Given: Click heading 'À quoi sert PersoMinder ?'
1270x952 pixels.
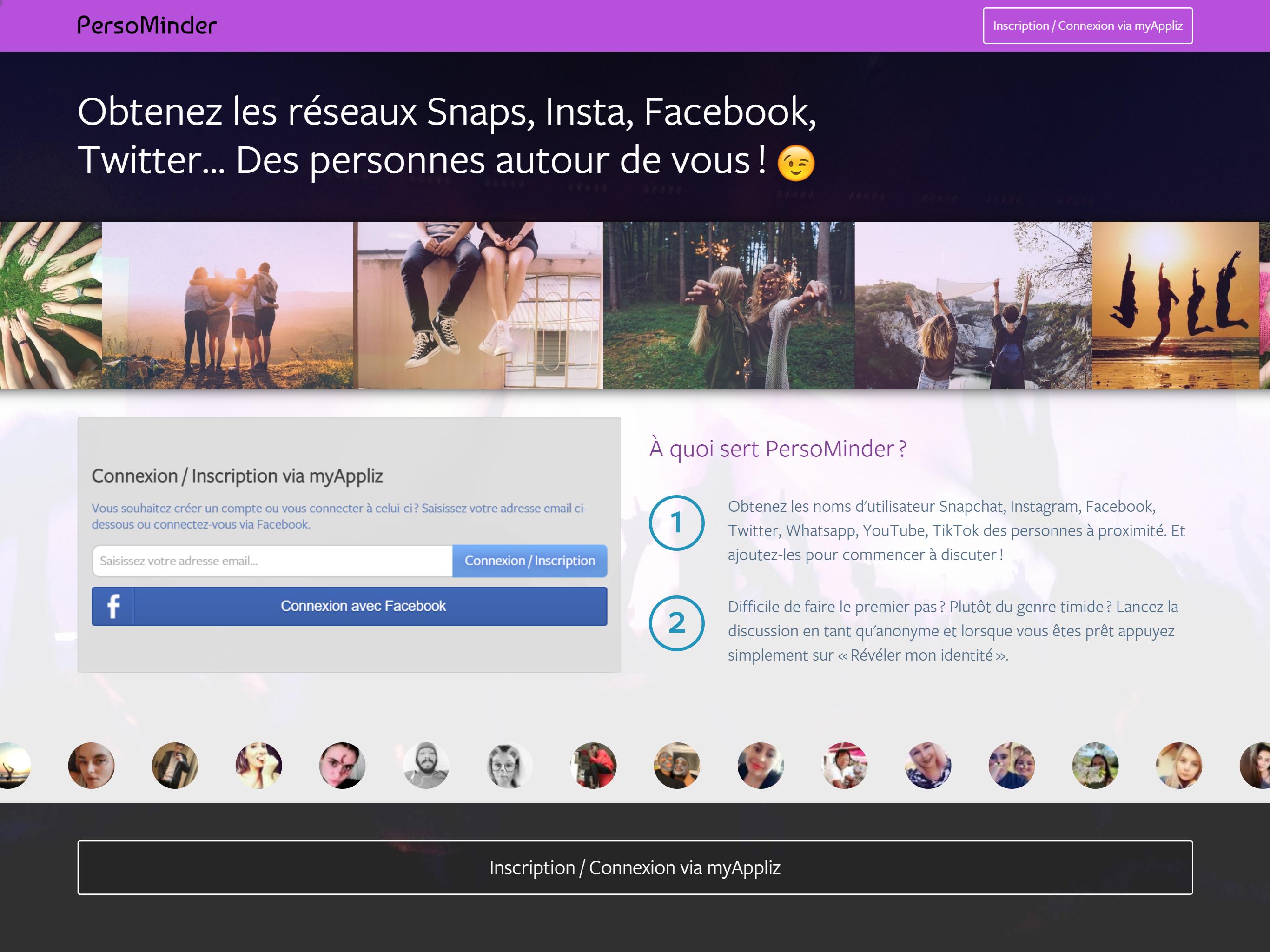Looking at the screenshot, I should [777, 449].
